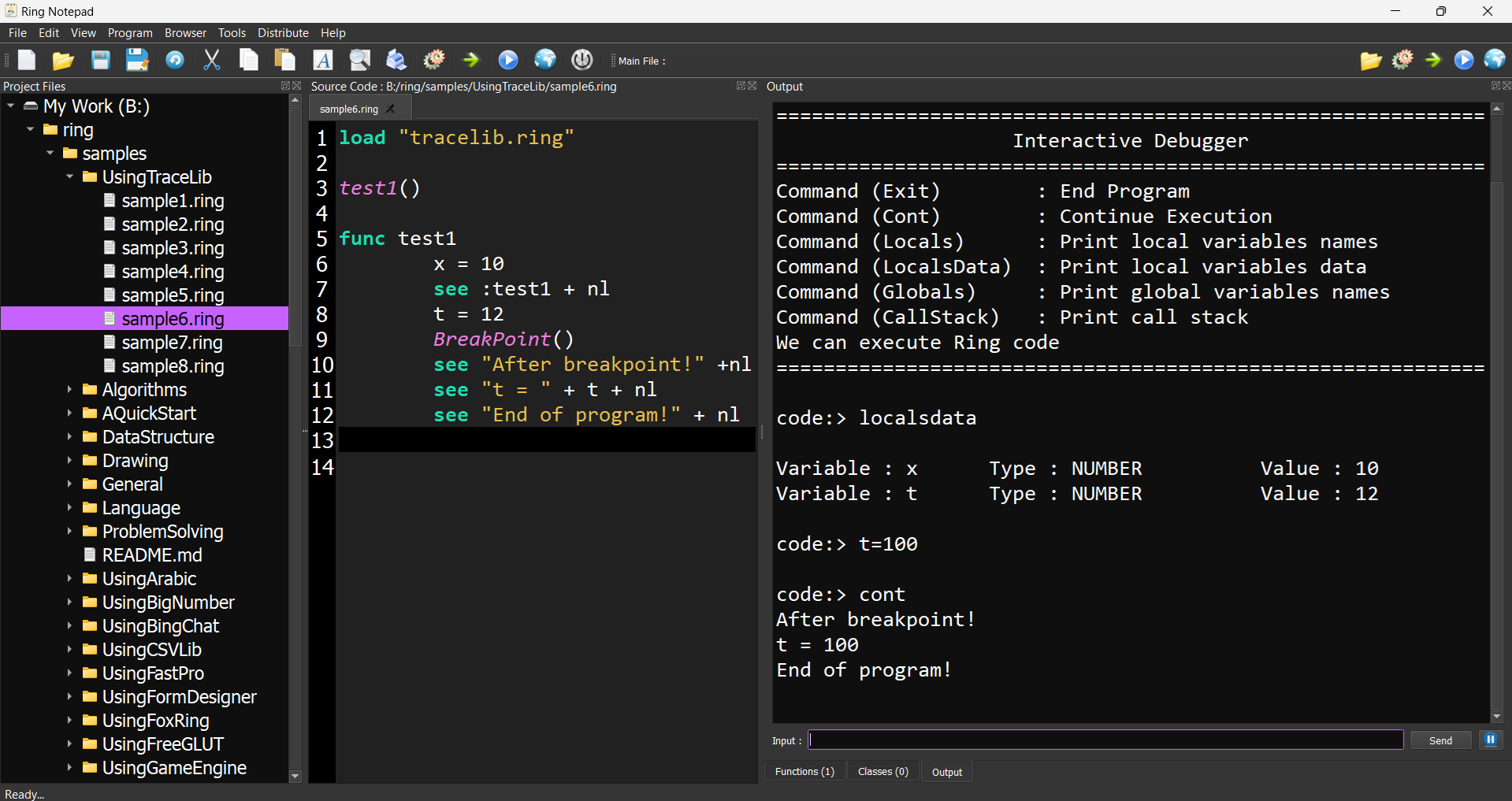Switch to the Functions (1) tab
1512x801 pixels.
point(804,771)
